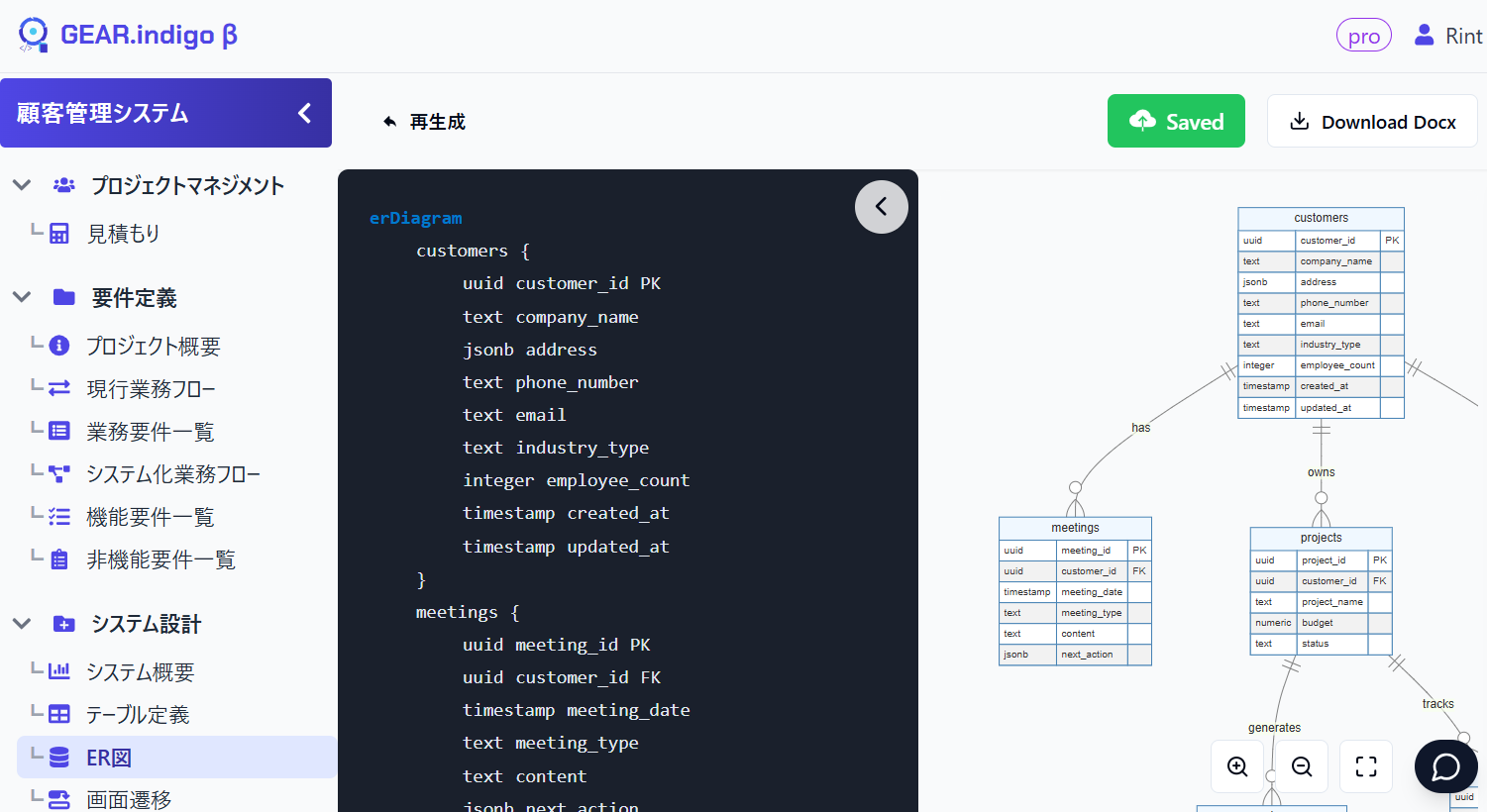Click the 再生成 regenerate arrow icon
The image size is (1487, 812).
pos(390,122)
